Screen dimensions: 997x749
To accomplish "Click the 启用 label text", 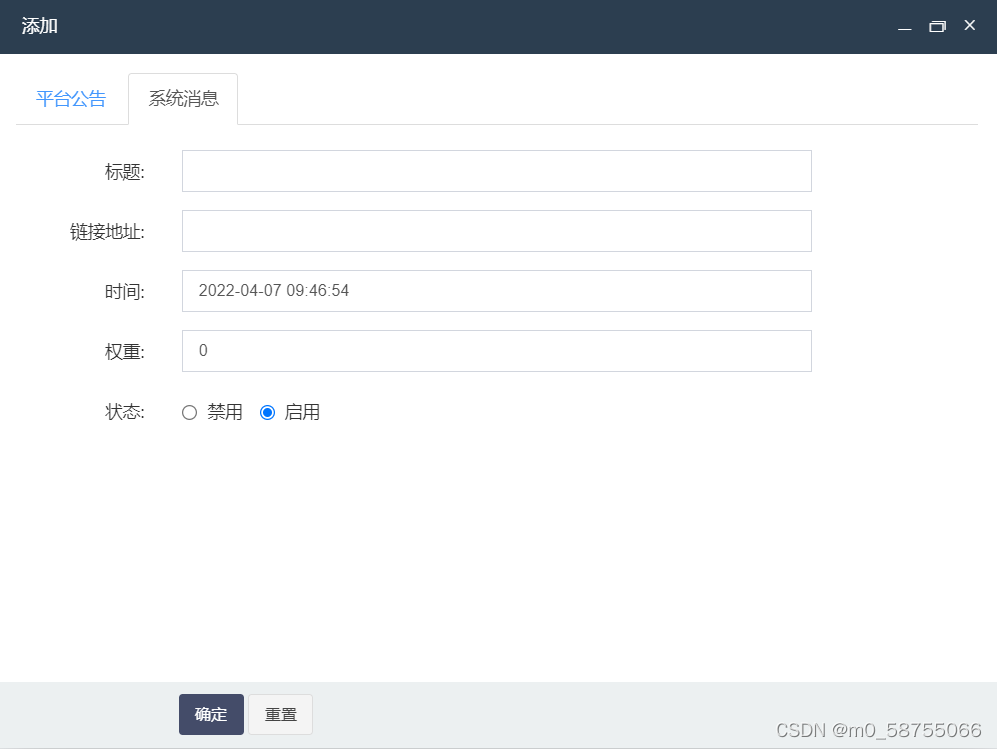I will click(302, 412).
